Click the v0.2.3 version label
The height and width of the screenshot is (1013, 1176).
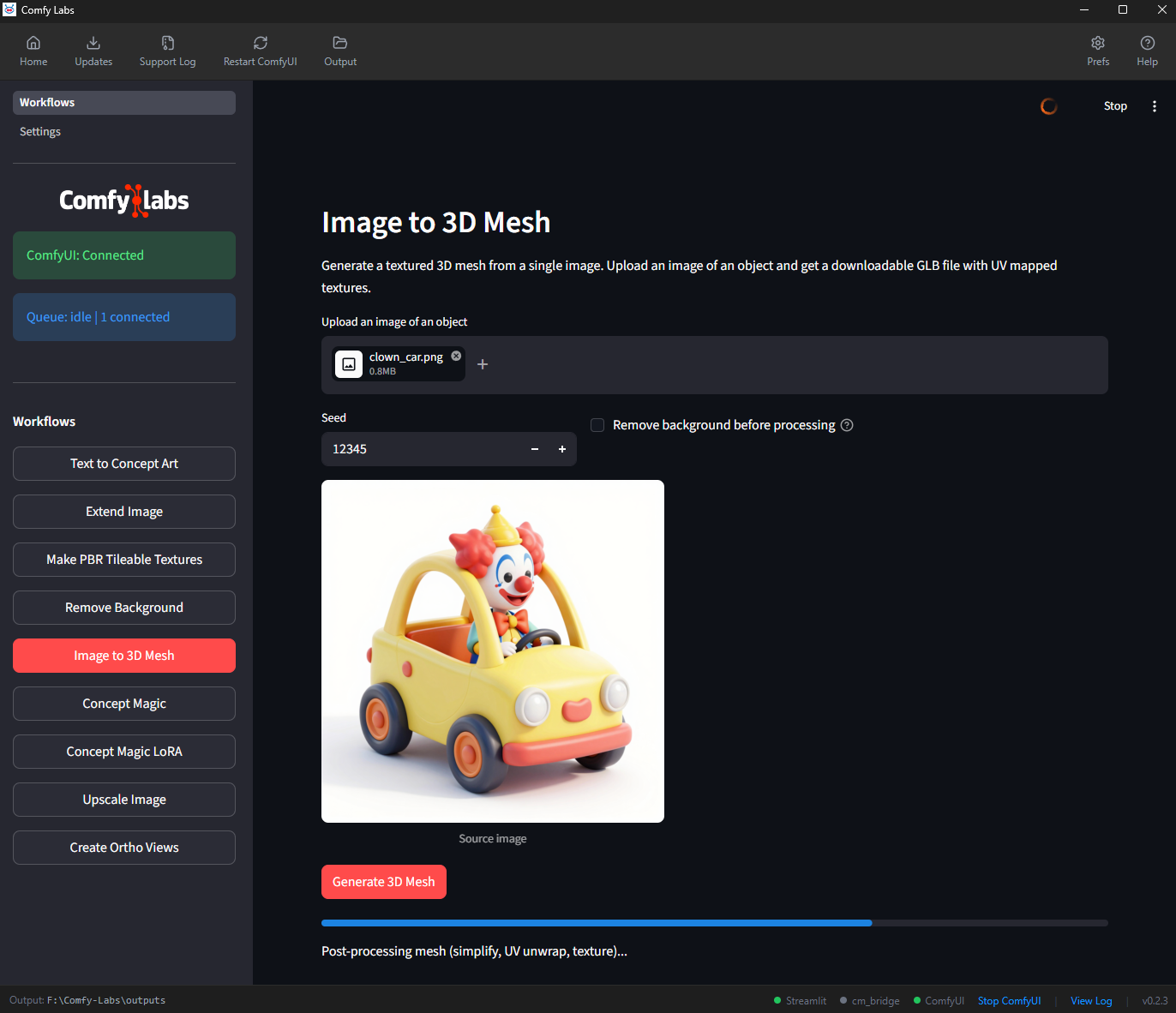(1155, 1001)
